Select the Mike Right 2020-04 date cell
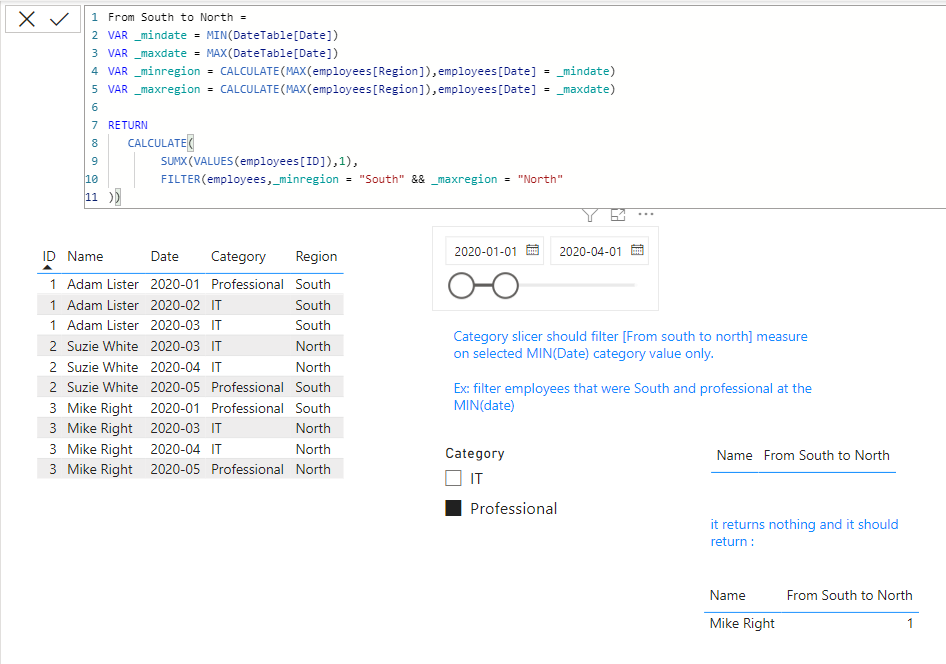This screenshot has width=946, height=664. pos(175,449)
